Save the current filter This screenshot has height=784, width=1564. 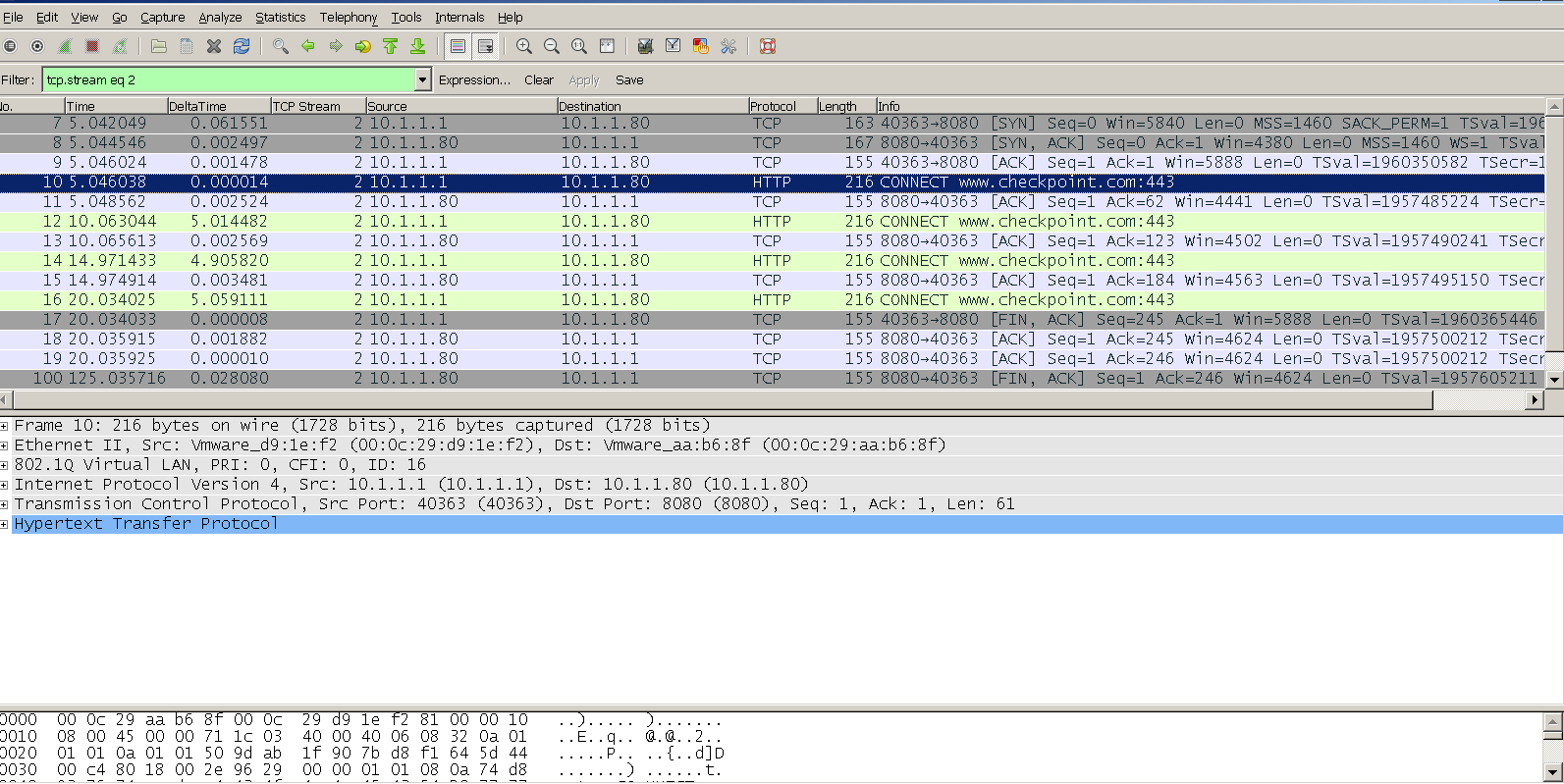629,79
